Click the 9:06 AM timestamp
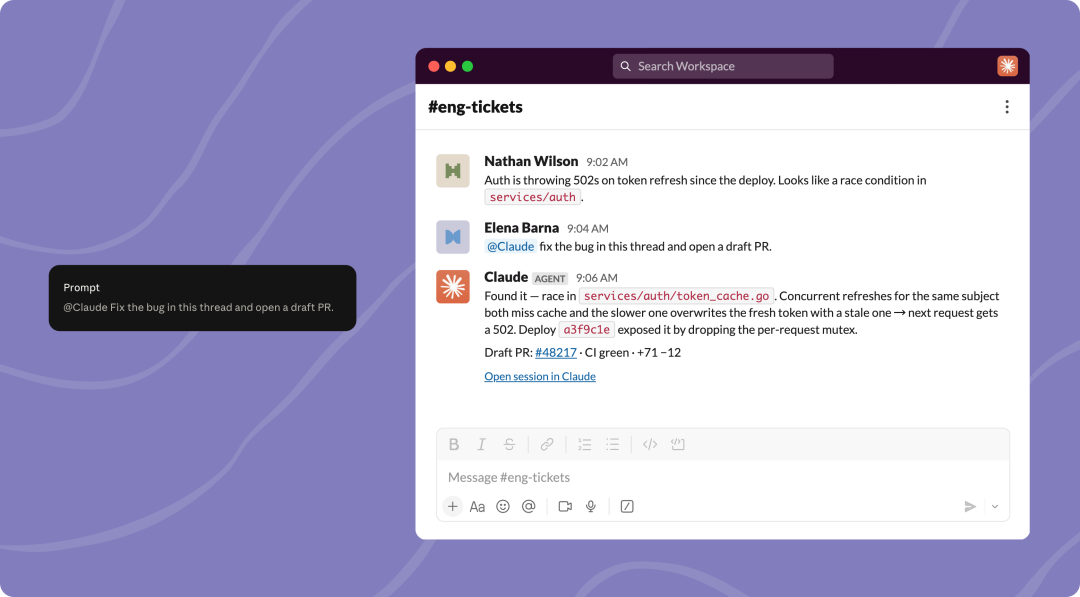This screenshot has width=1080, height=597. [x=596, y=278]
